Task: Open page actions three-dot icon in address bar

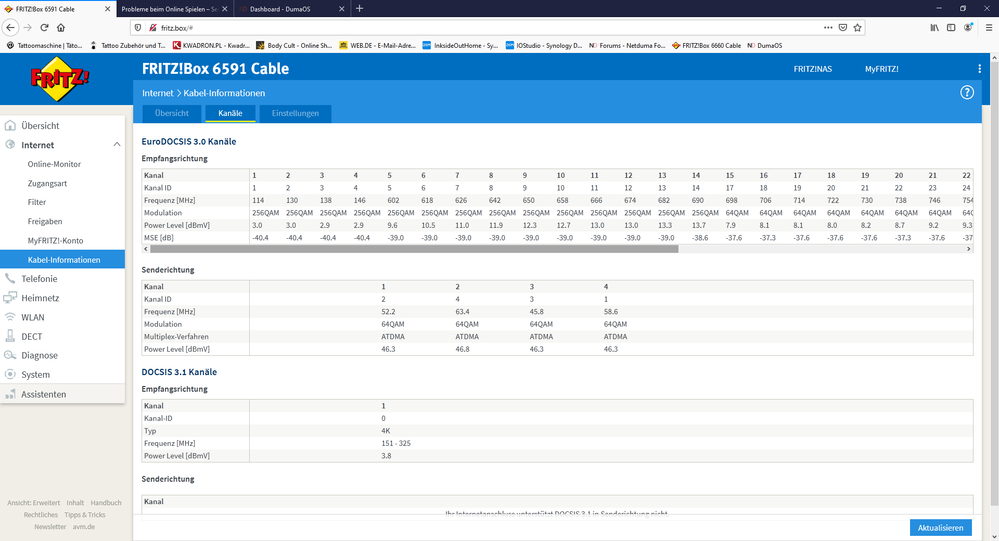Action: point(828,27)
